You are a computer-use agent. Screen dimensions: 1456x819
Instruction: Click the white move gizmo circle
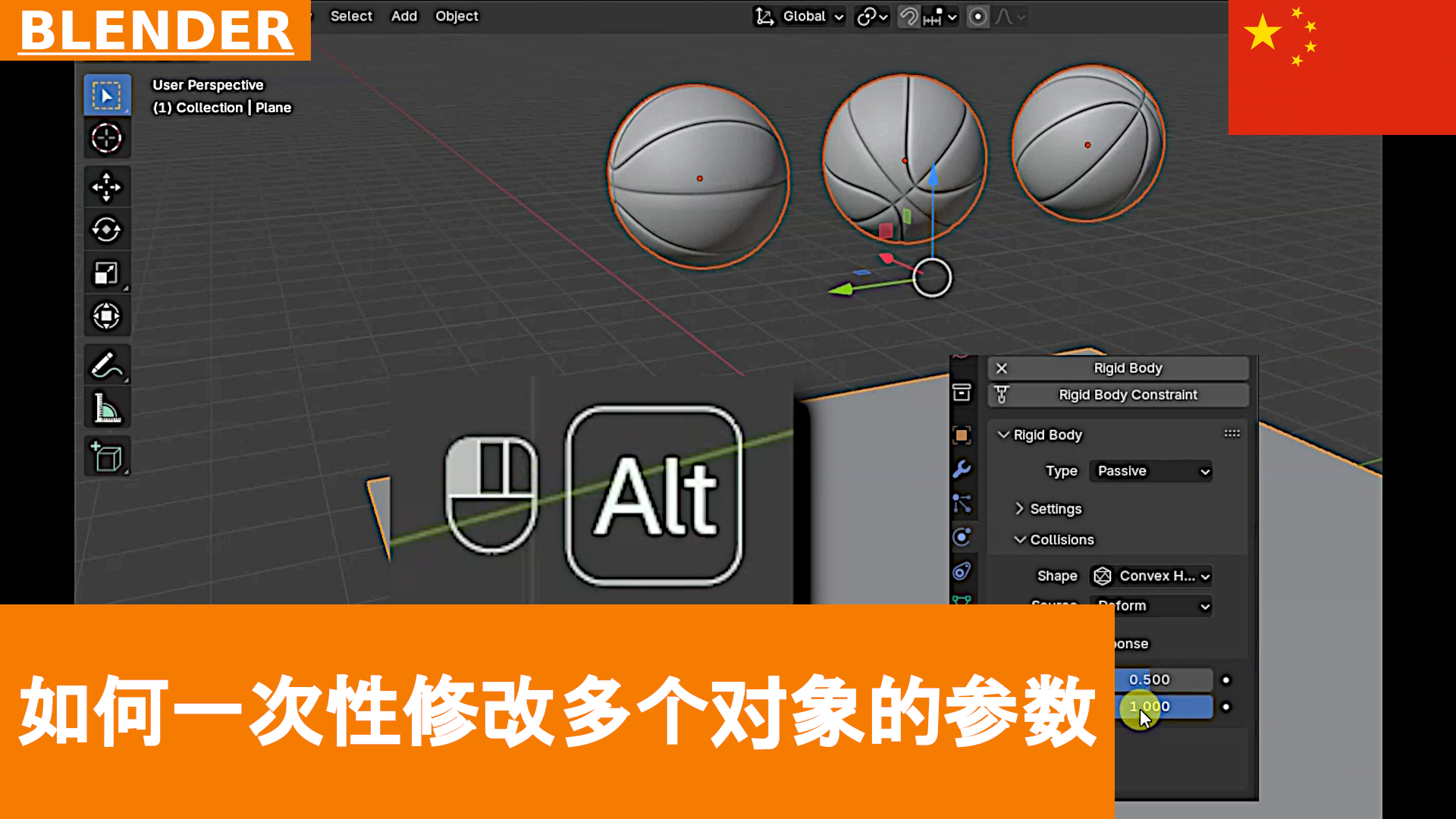coord(932,278)
